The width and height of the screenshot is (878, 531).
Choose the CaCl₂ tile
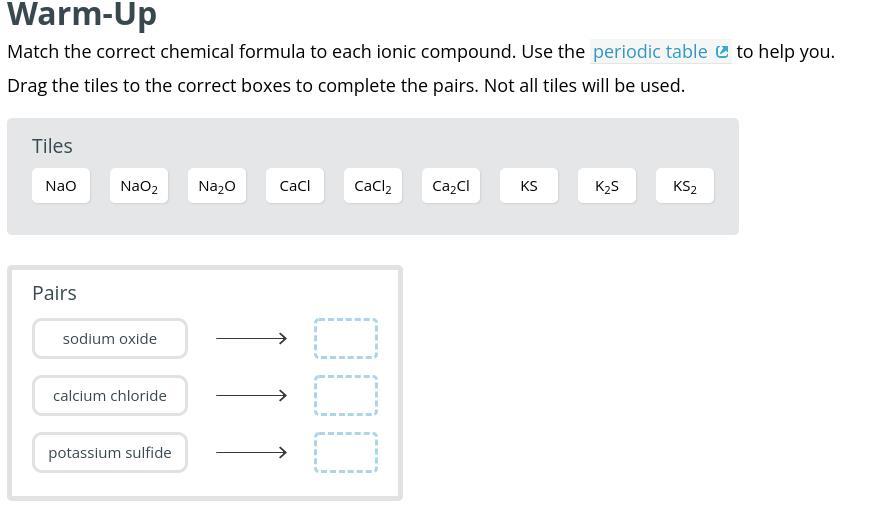(x=373, y=186)
